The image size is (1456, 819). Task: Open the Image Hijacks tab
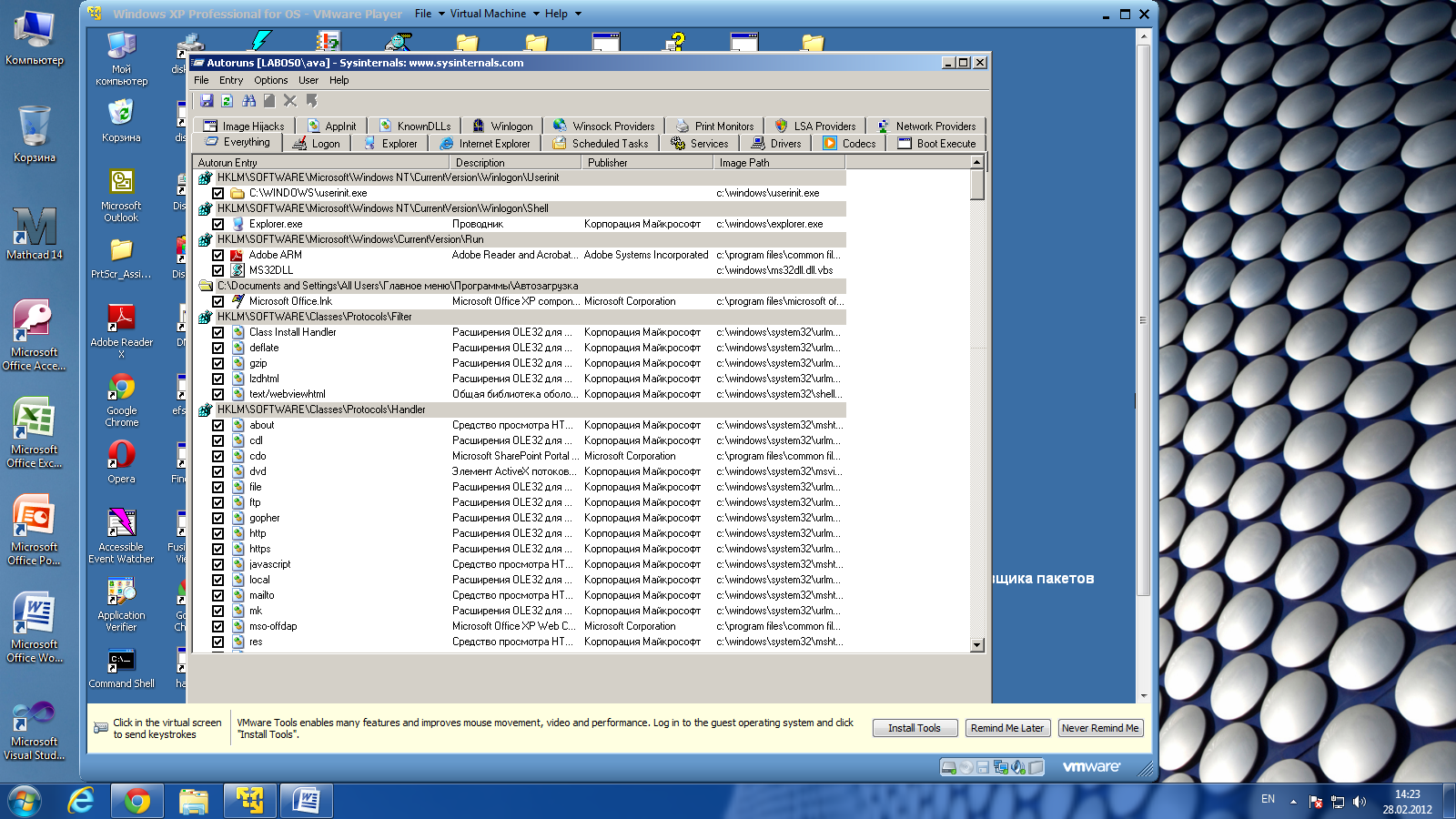[244, 126]
